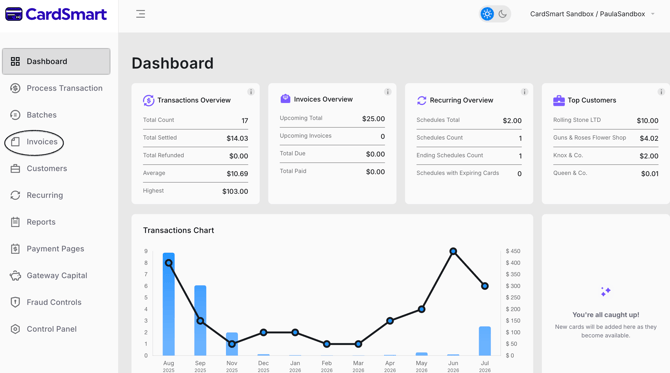Switch to dark mode moon icon
Screen dimensions: 670x373
(503, 14)
